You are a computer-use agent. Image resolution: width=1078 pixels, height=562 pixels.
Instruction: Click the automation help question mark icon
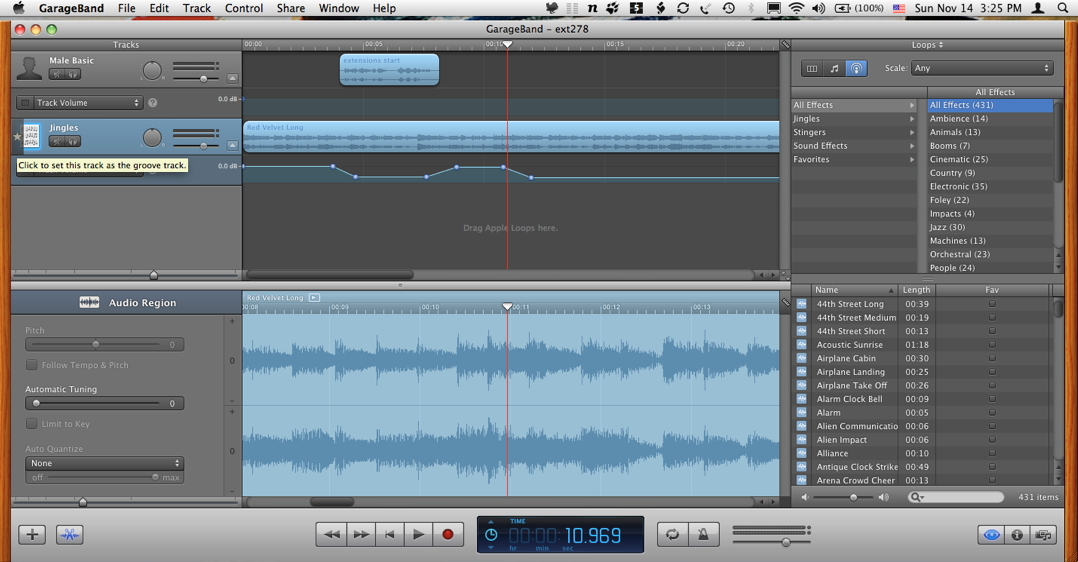pos(153,102)
